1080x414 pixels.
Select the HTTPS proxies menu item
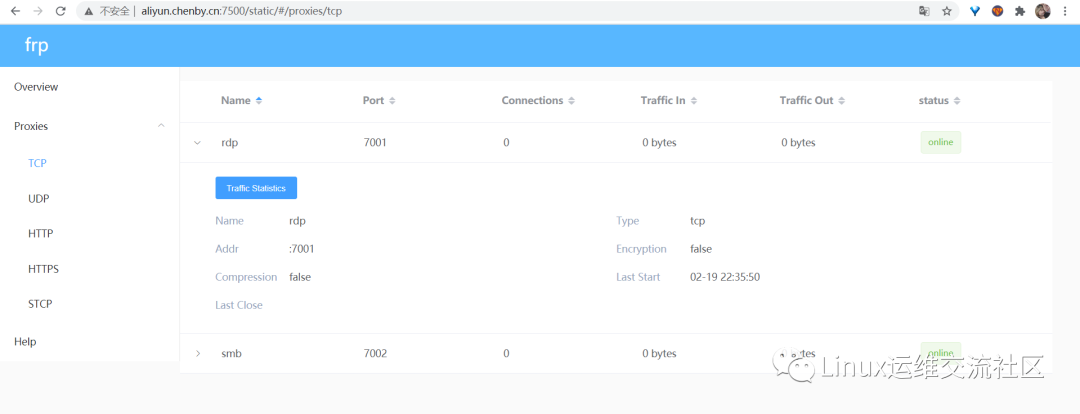tap(43, 269)
